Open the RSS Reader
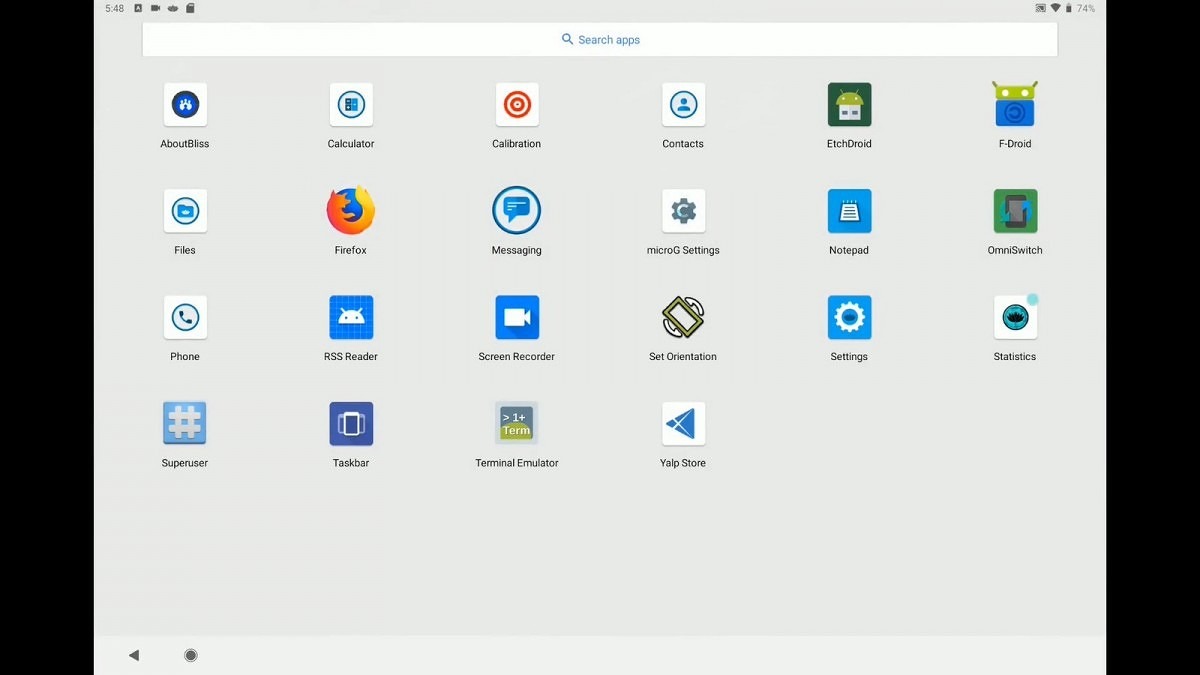This screenshot has height=675, width=1200. (x=350, y=317)
